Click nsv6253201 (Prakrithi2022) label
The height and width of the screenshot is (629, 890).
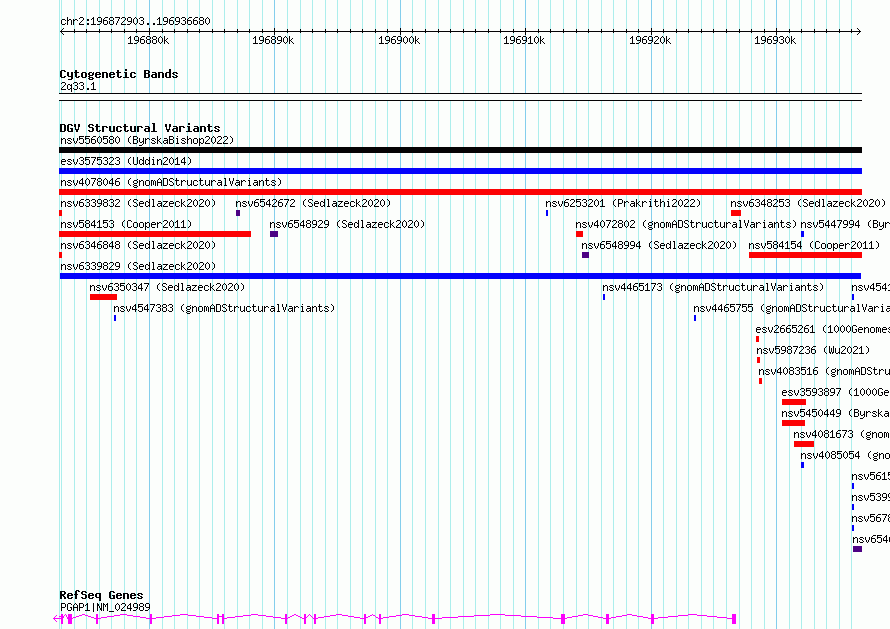coord(623,203)
